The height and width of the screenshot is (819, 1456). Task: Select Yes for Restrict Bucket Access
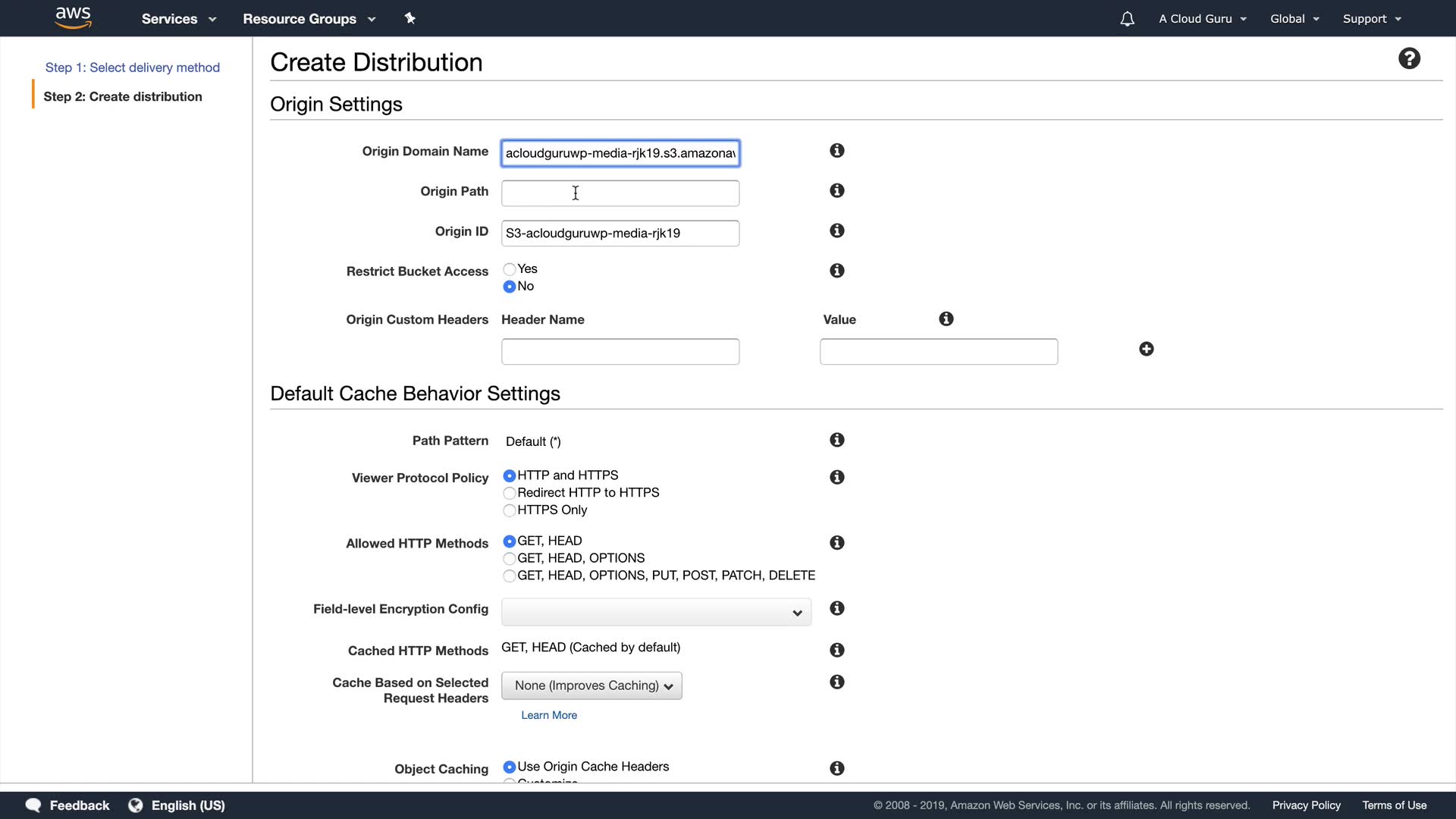point(510,269)
